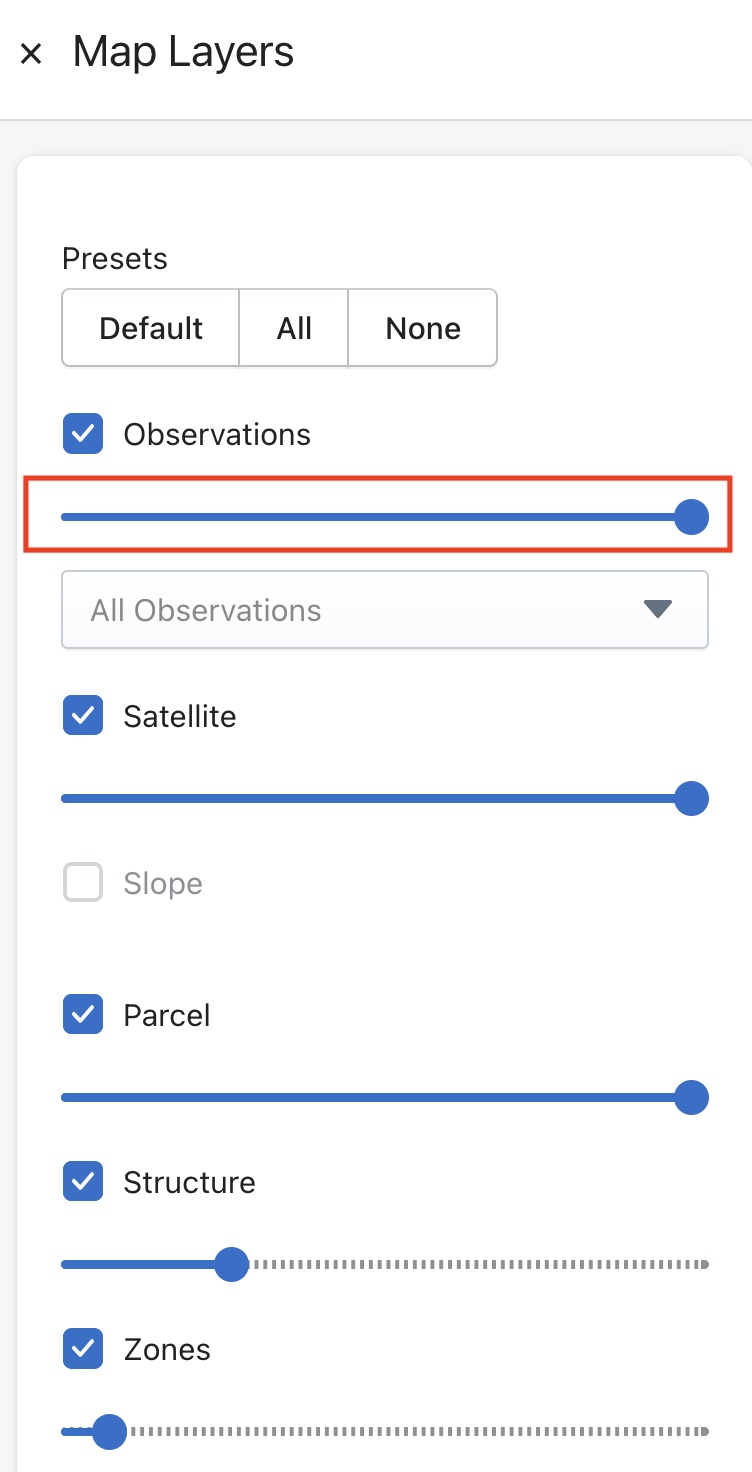Click the Zones opacity slider handle
The width and height of the screenshot is (752, 1472).
click(109, 1432)
